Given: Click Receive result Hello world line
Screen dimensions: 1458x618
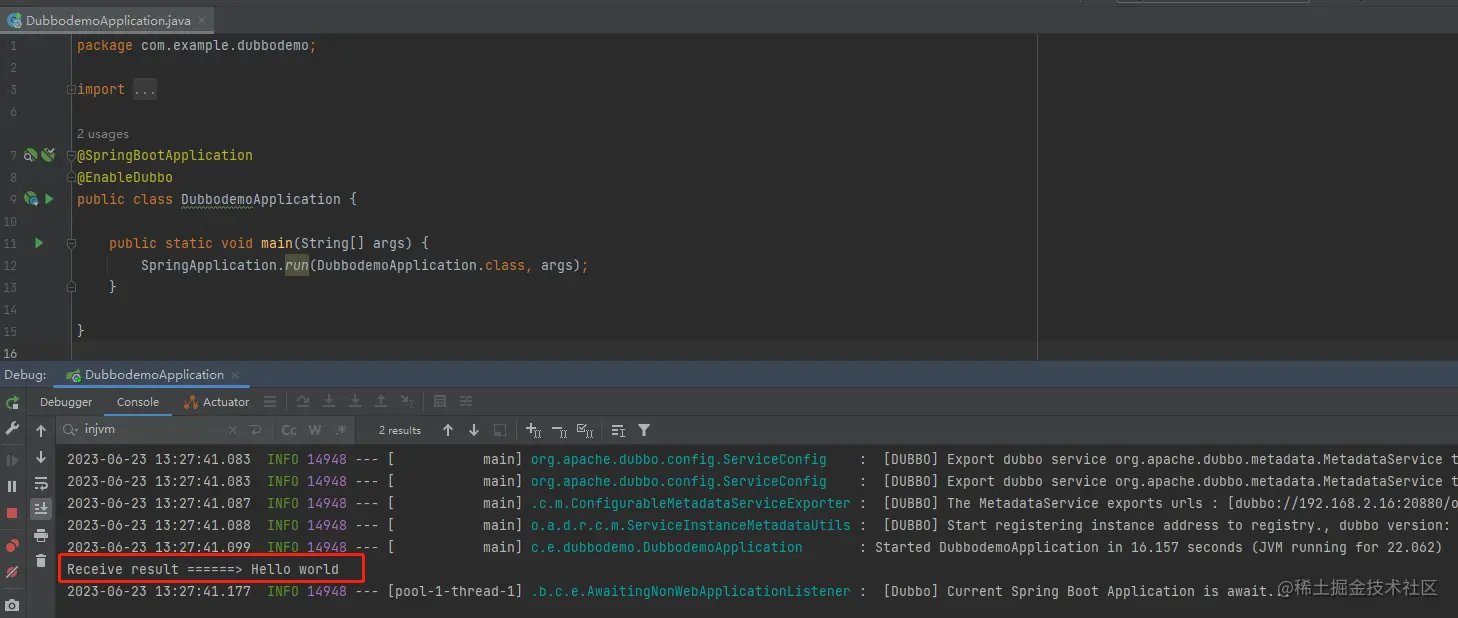Looking at the screenshot, I should click(x=203, y=569).
